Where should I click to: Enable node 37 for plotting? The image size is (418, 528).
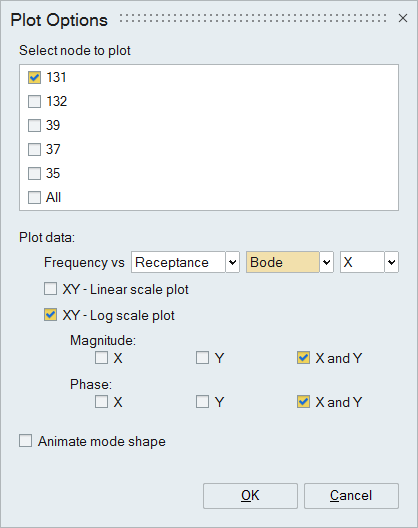pyautogui.click(x=34, y=150)
